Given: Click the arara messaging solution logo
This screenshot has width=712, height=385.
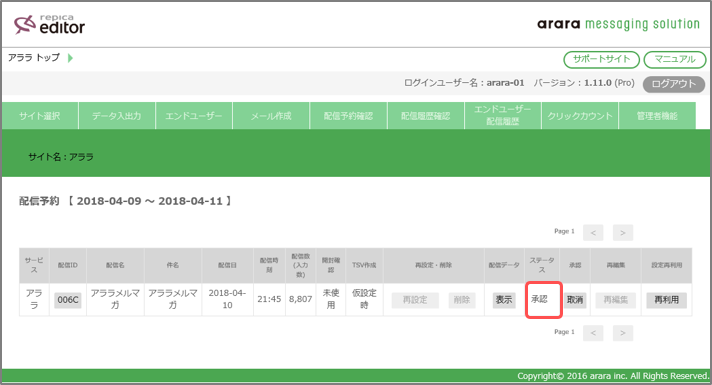Looking at the screenshot, I should (x=618, y=24).
